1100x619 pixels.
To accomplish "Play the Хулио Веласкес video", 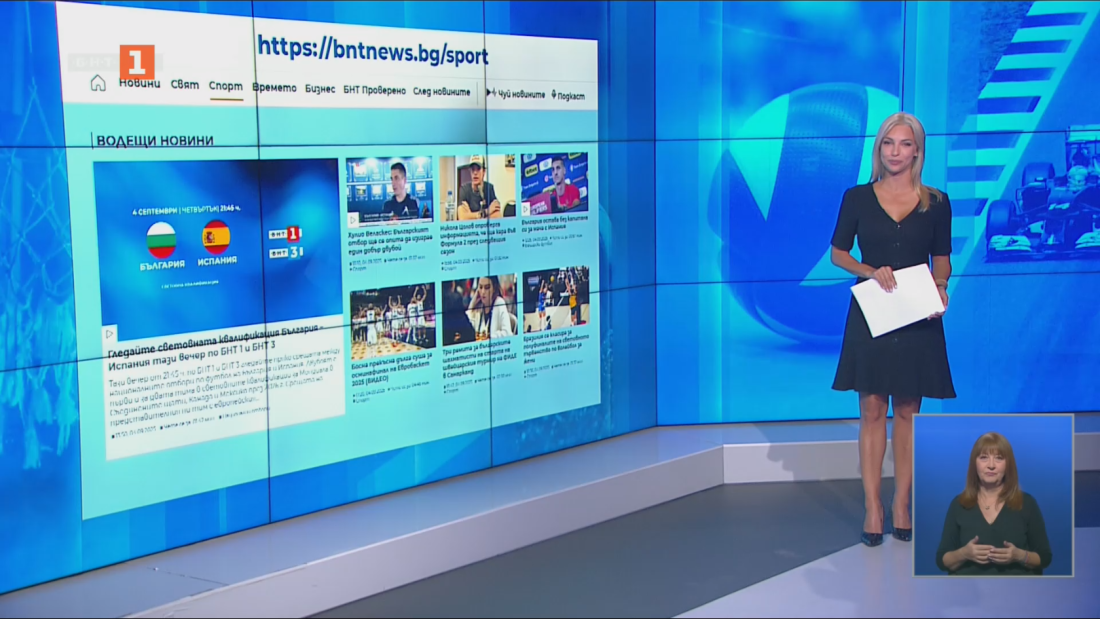I will [x=353, y=219].
